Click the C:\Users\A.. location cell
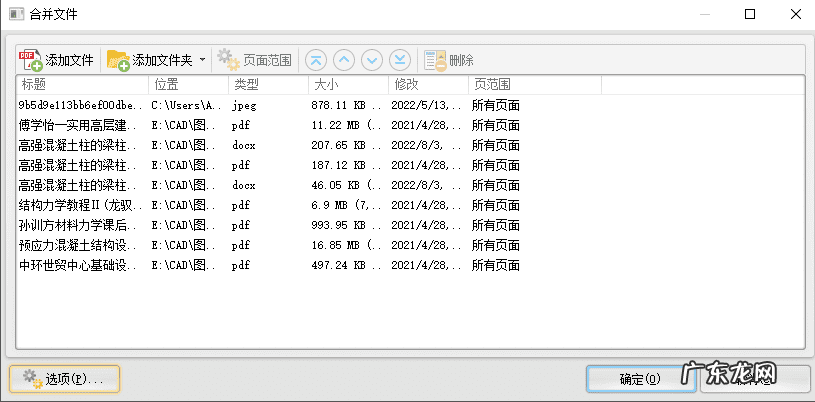The image size is (815, 402). 187,106
